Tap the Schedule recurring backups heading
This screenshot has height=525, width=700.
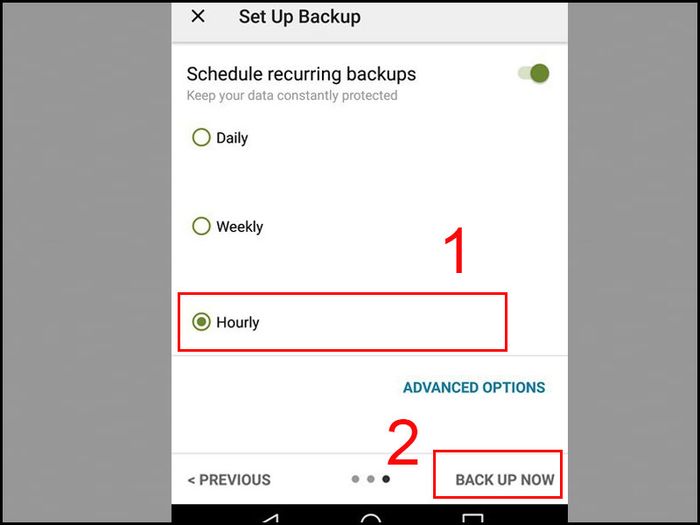(301, 74)
